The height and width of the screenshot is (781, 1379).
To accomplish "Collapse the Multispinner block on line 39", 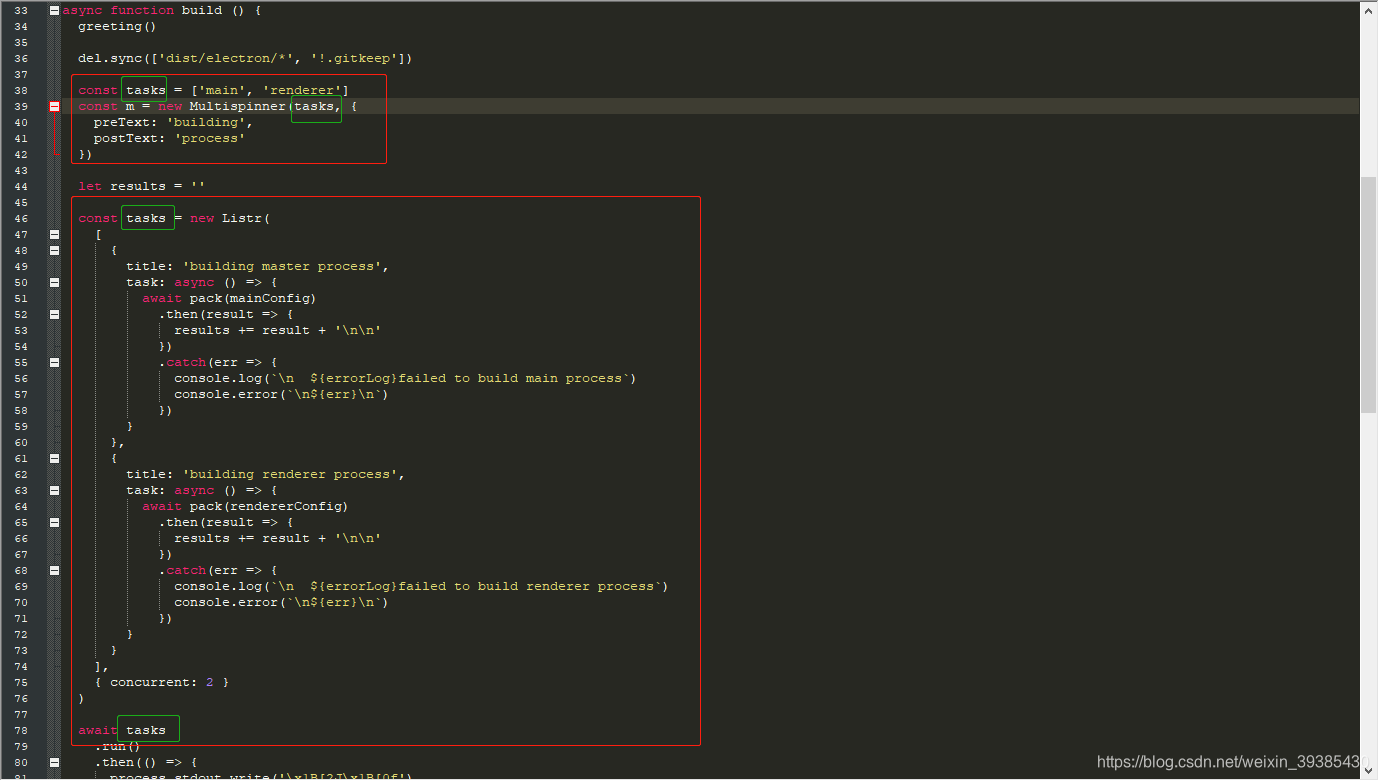I will click(54, 106).
